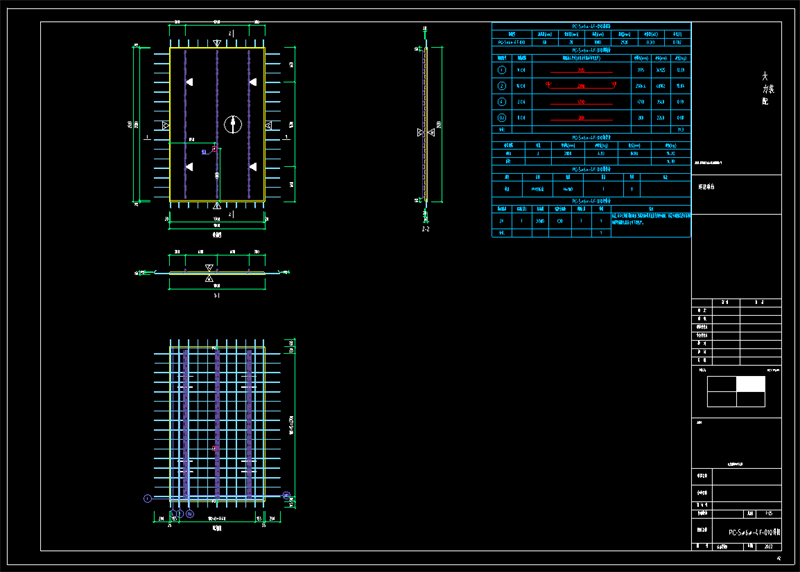Screen dimensions: 800x572
Task: Click the vertical Chinese text in the upper-right corner
Action: [766, 88]
